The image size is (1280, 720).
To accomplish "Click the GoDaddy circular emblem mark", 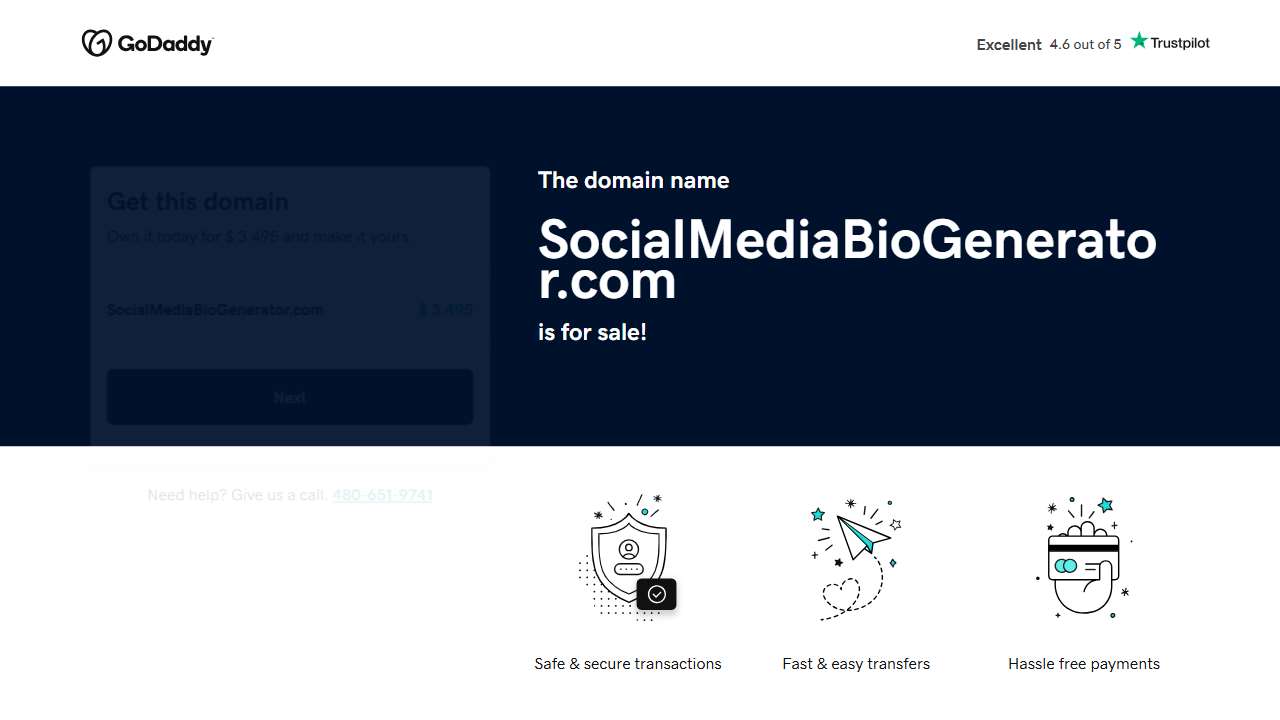I will click(x=97, y=43).
